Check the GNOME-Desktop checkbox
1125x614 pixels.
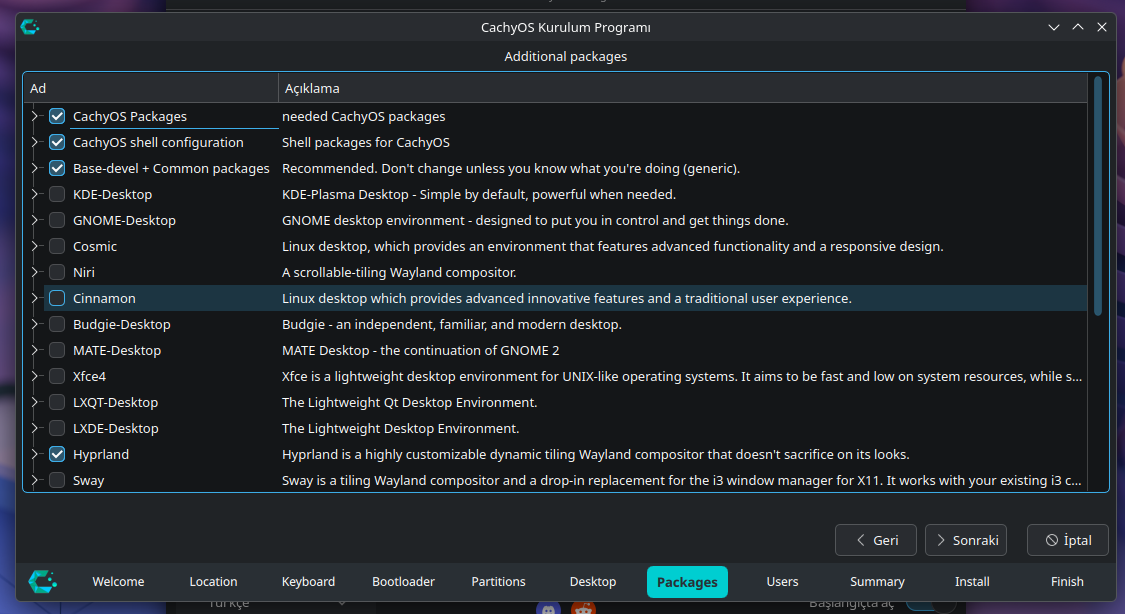[57, 220]
